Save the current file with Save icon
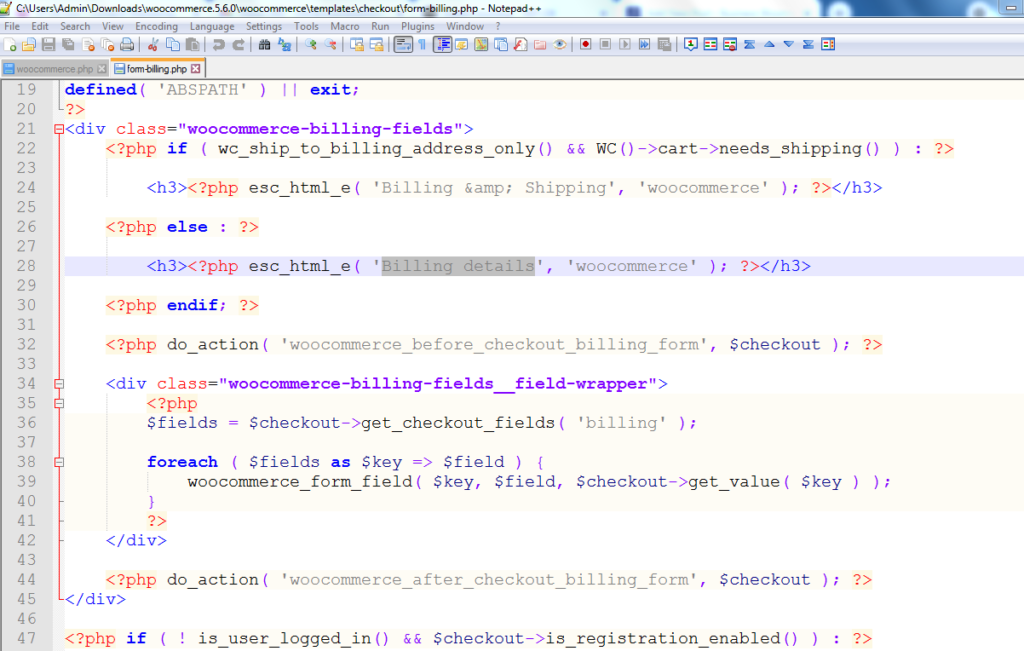 coord(48,44)
